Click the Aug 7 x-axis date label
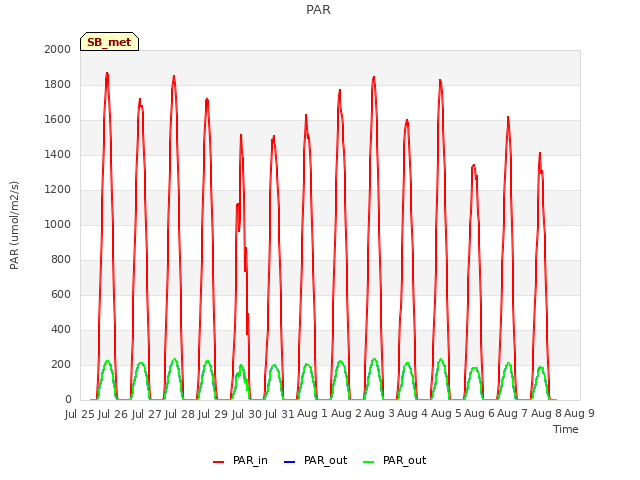The height and width of the screenshot is (480, 640). coord(513,414)
